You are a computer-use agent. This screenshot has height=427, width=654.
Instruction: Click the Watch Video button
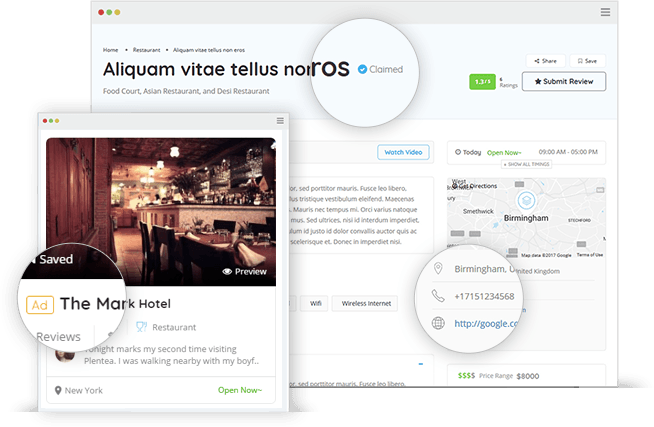(x=403, y=152)
